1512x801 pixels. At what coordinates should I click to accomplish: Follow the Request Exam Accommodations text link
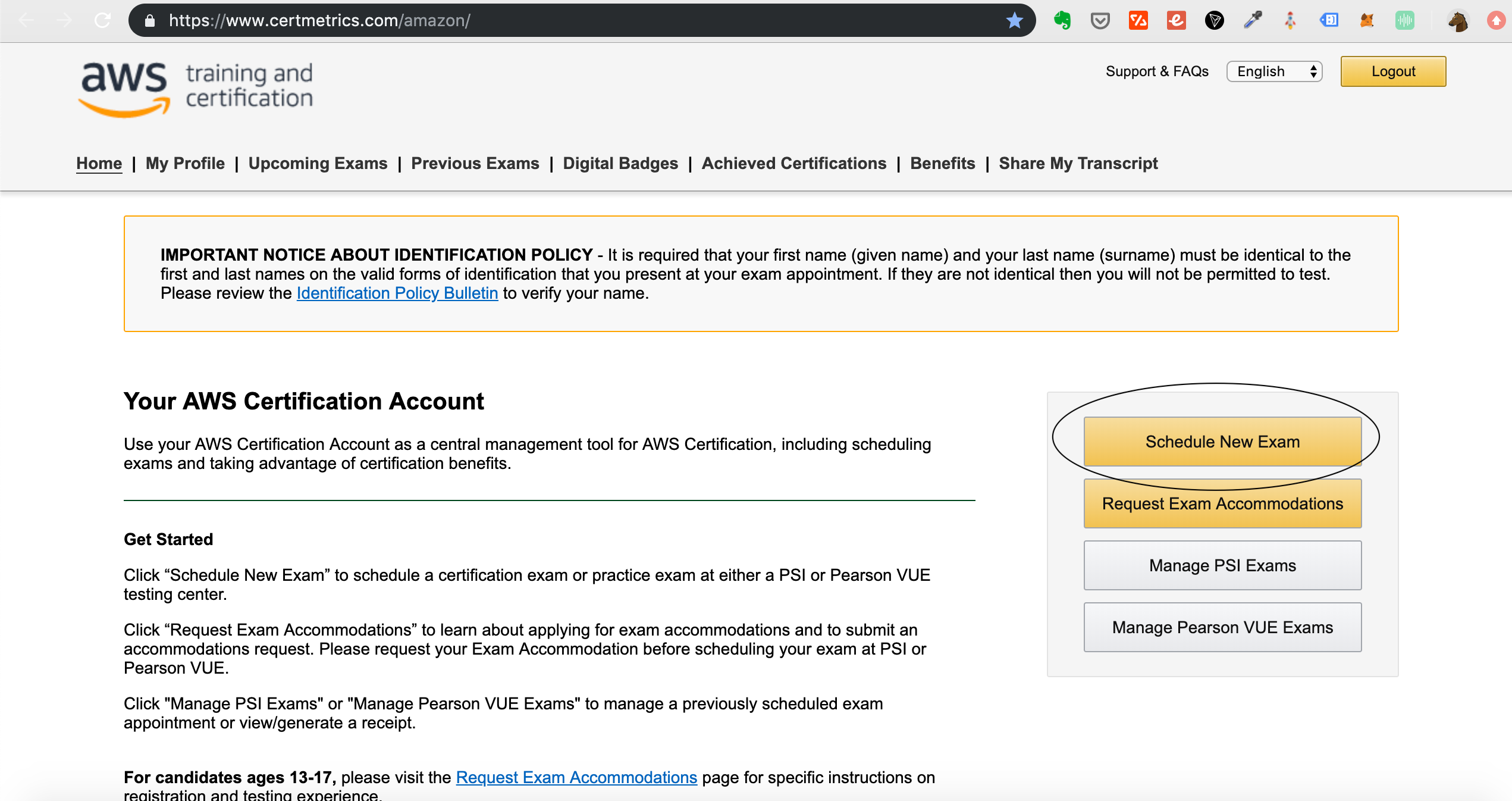576,777
